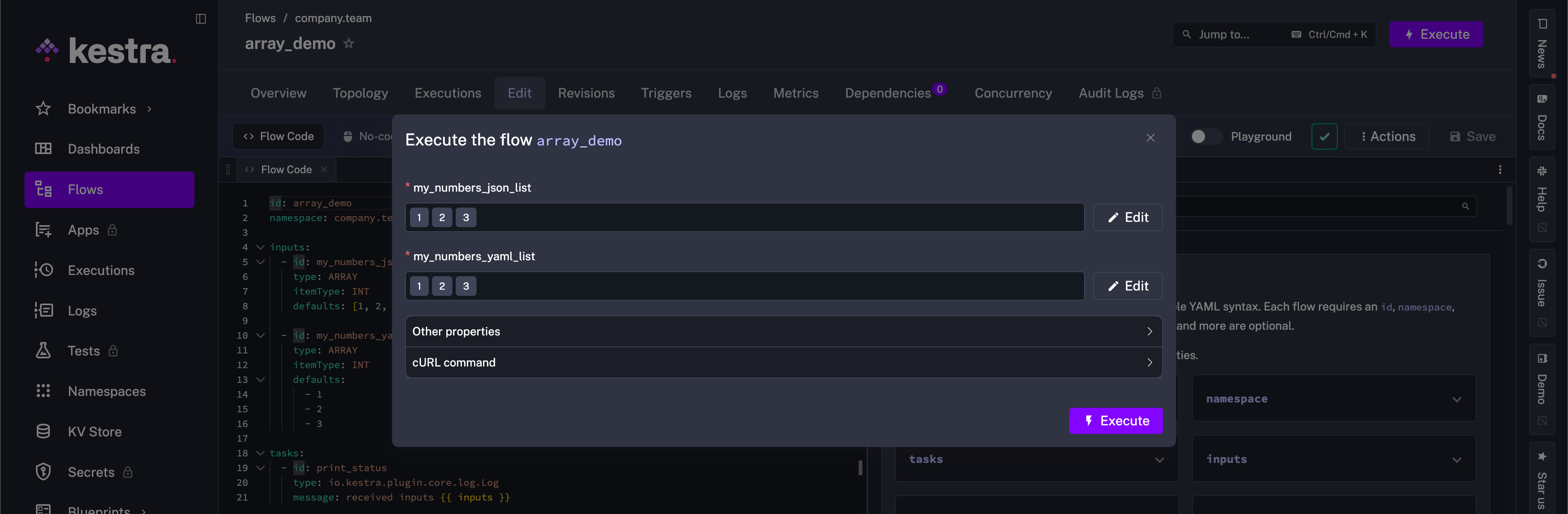
Task: Open the Dashboards sidebar icon
Action: click(x=43, y=149)
